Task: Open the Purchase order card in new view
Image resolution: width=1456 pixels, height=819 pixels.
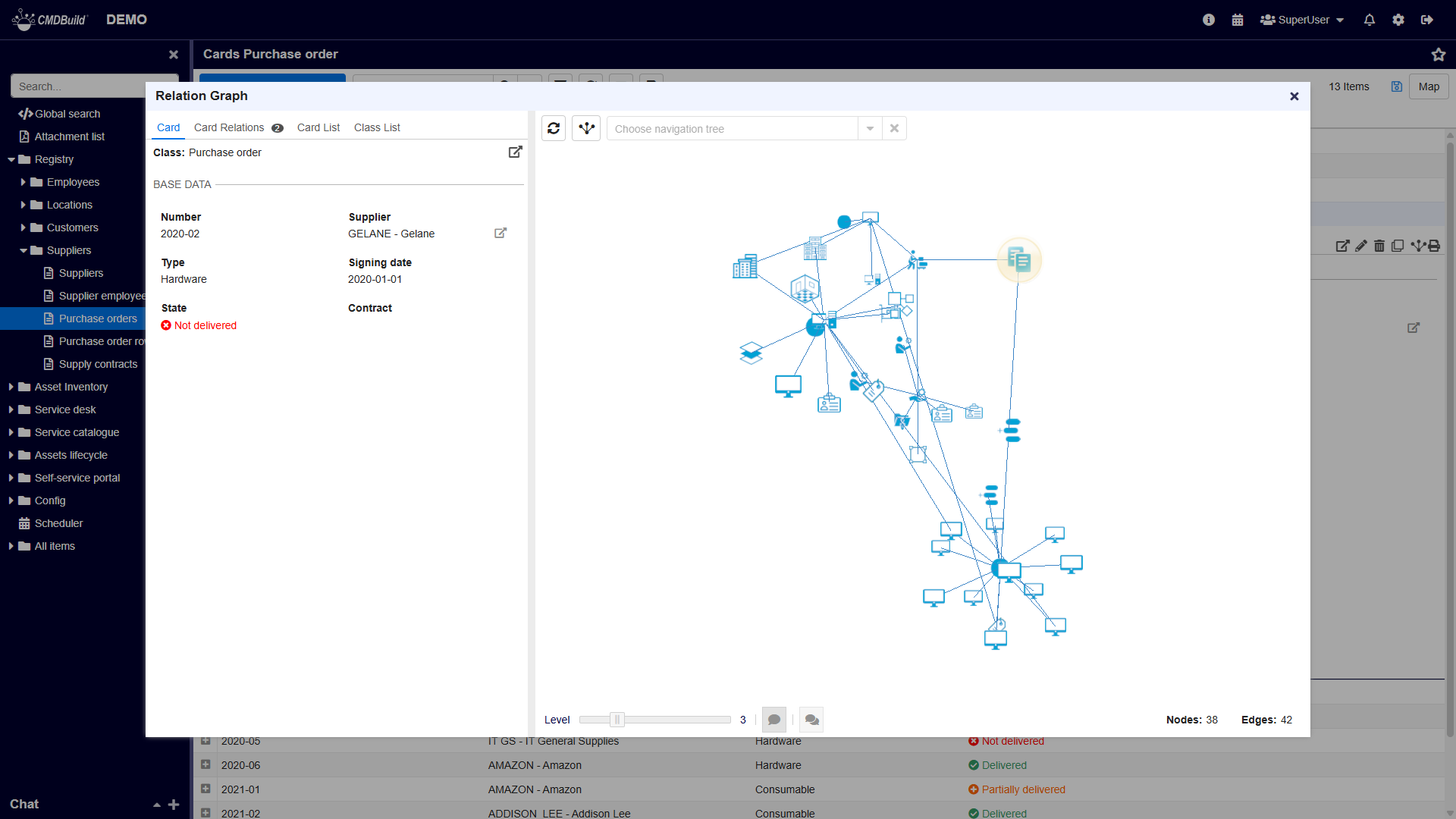Action: pos(515,152)
